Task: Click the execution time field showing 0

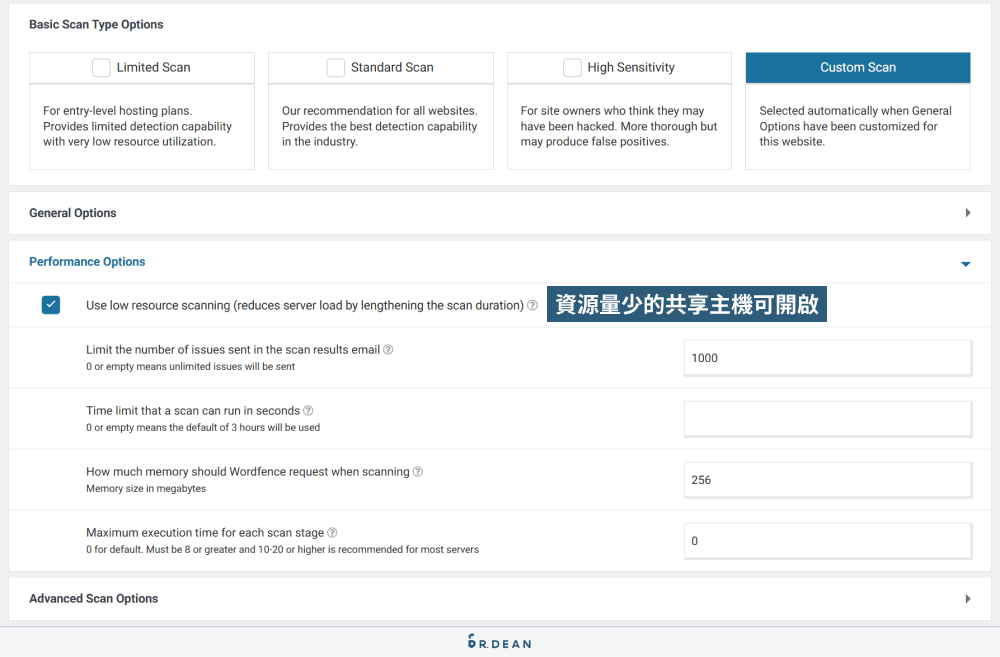Action: [827, 540]
